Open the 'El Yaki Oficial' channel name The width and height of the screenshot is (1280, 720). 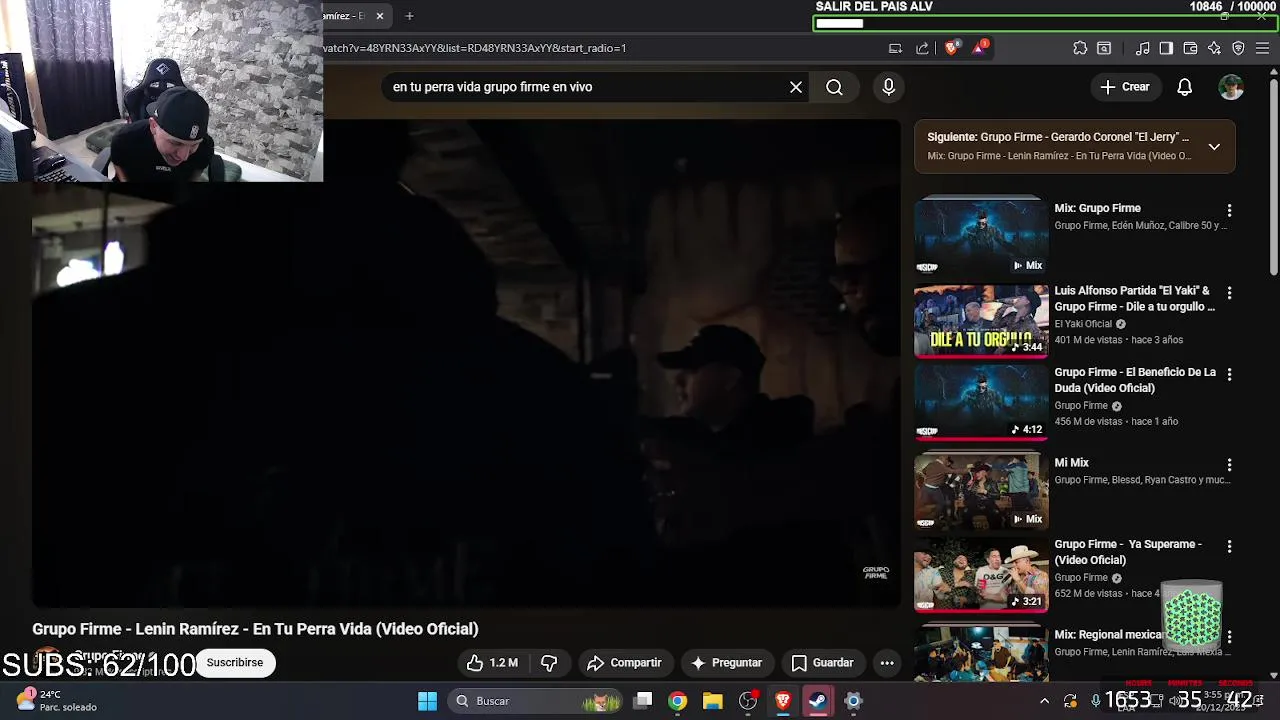pos(1083,324)
